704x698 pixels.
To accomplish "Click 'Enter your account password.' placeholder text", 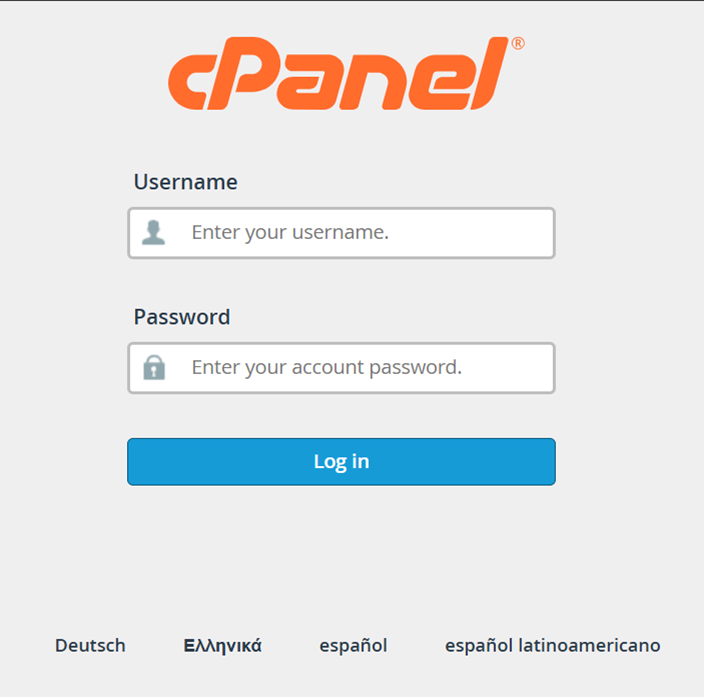I will [326, 367].
